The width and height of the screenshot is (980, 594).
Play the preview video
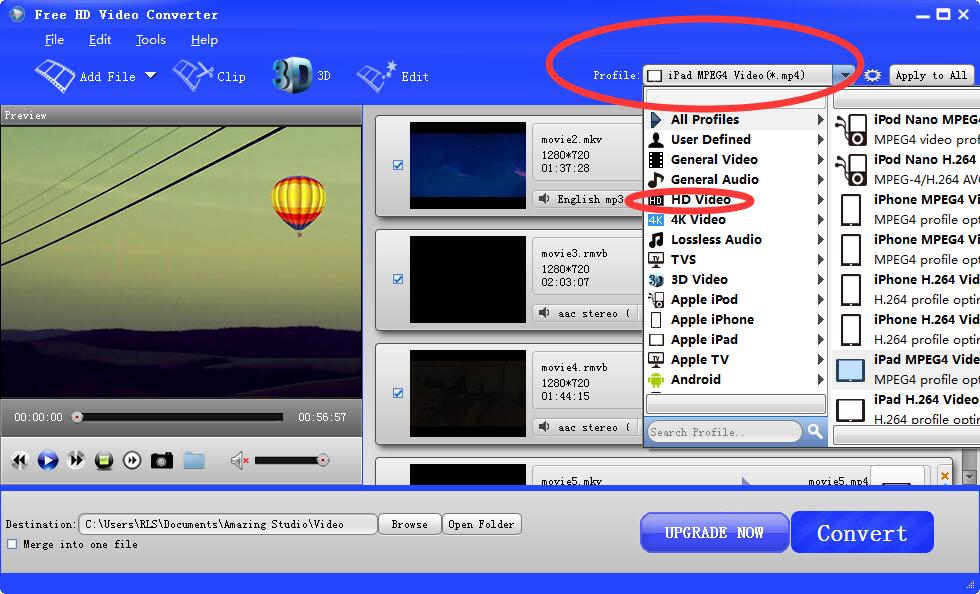coord(48,461)
